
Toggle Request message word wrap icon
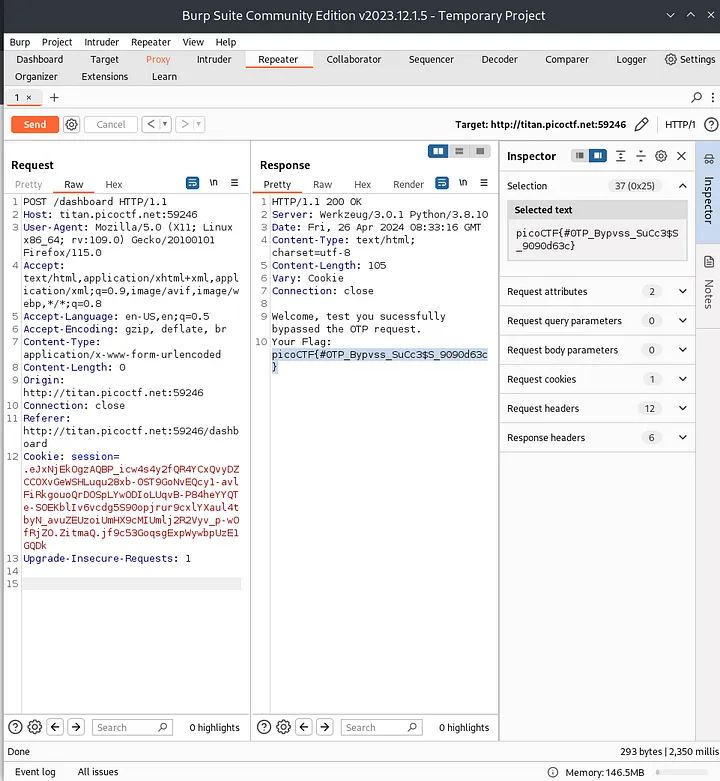pyautogui.click(x=192, y=183)
